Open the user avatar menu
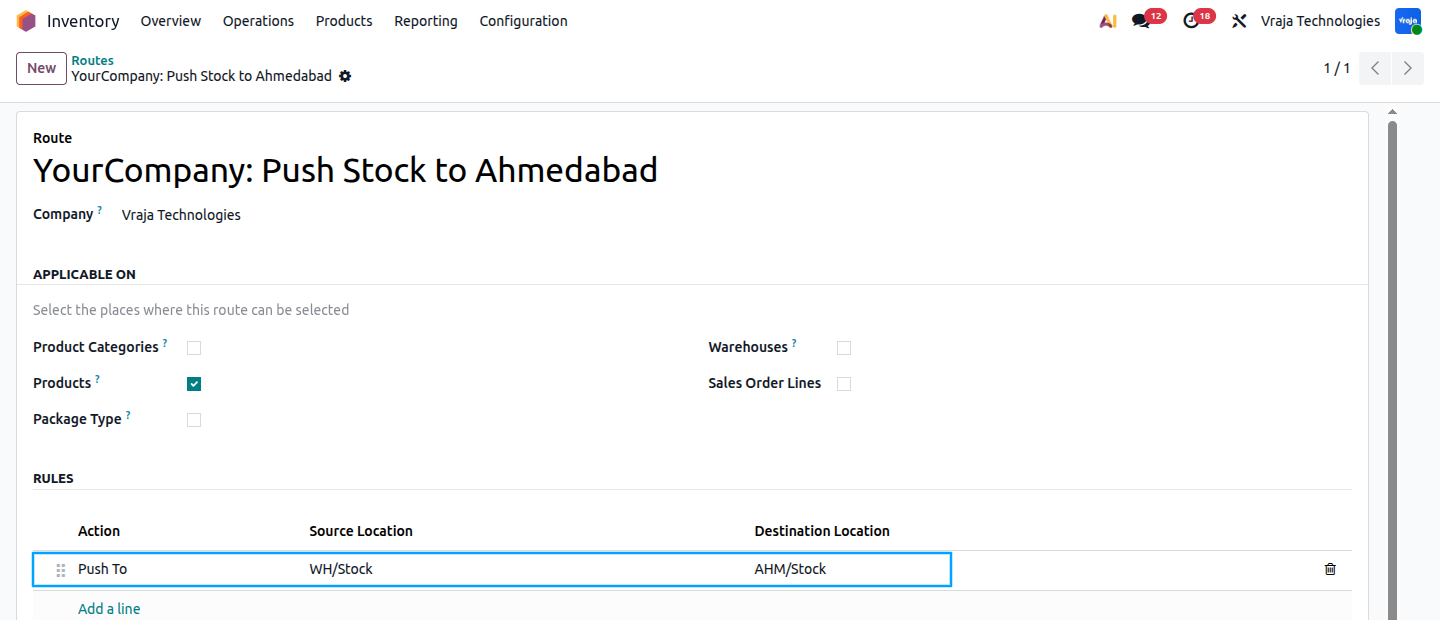This screenshot has height=620, width=1440. tap(1408, 21)
